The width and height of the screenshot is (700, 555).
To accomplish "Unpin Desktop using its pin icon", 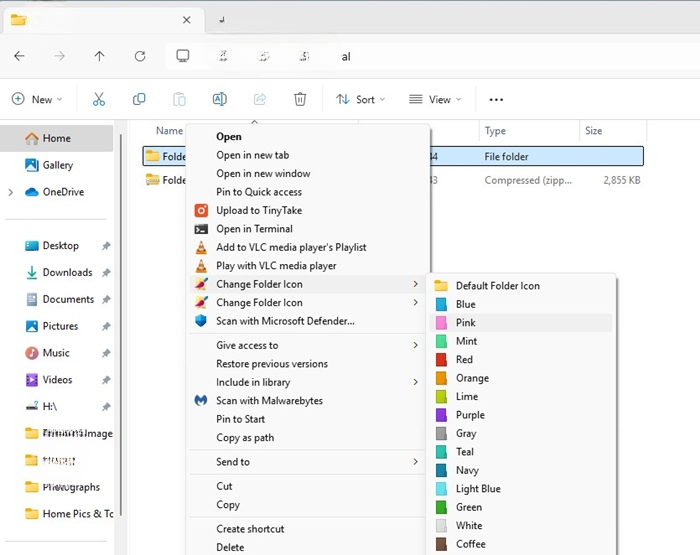I will point(106,246).
